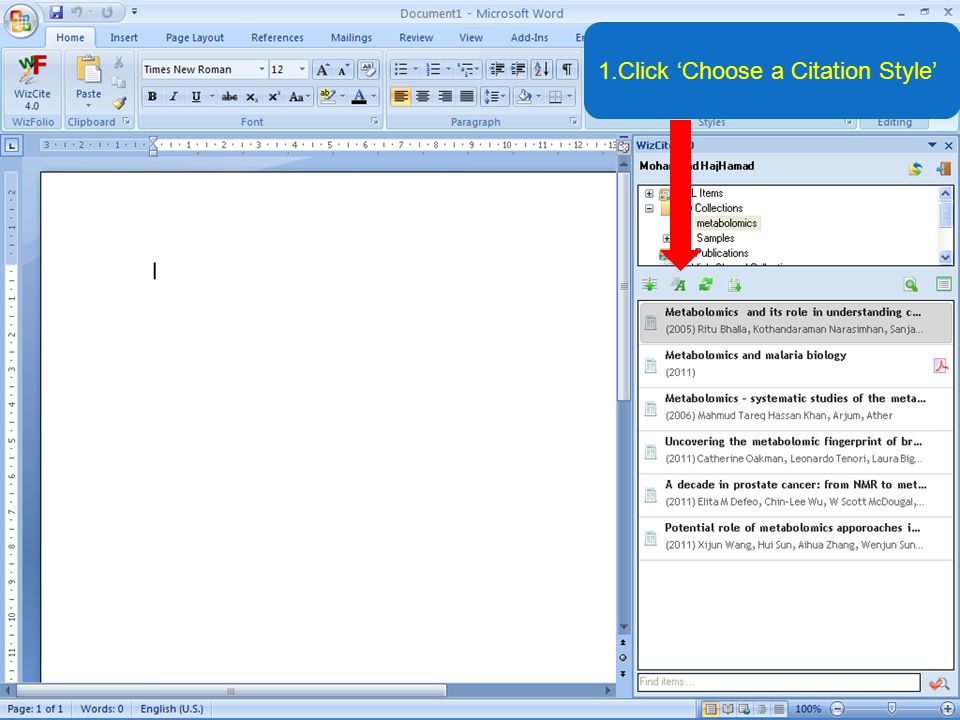
Task: Expand the All Items tree node
Action: pyautogui.click(x=649, y=193)
